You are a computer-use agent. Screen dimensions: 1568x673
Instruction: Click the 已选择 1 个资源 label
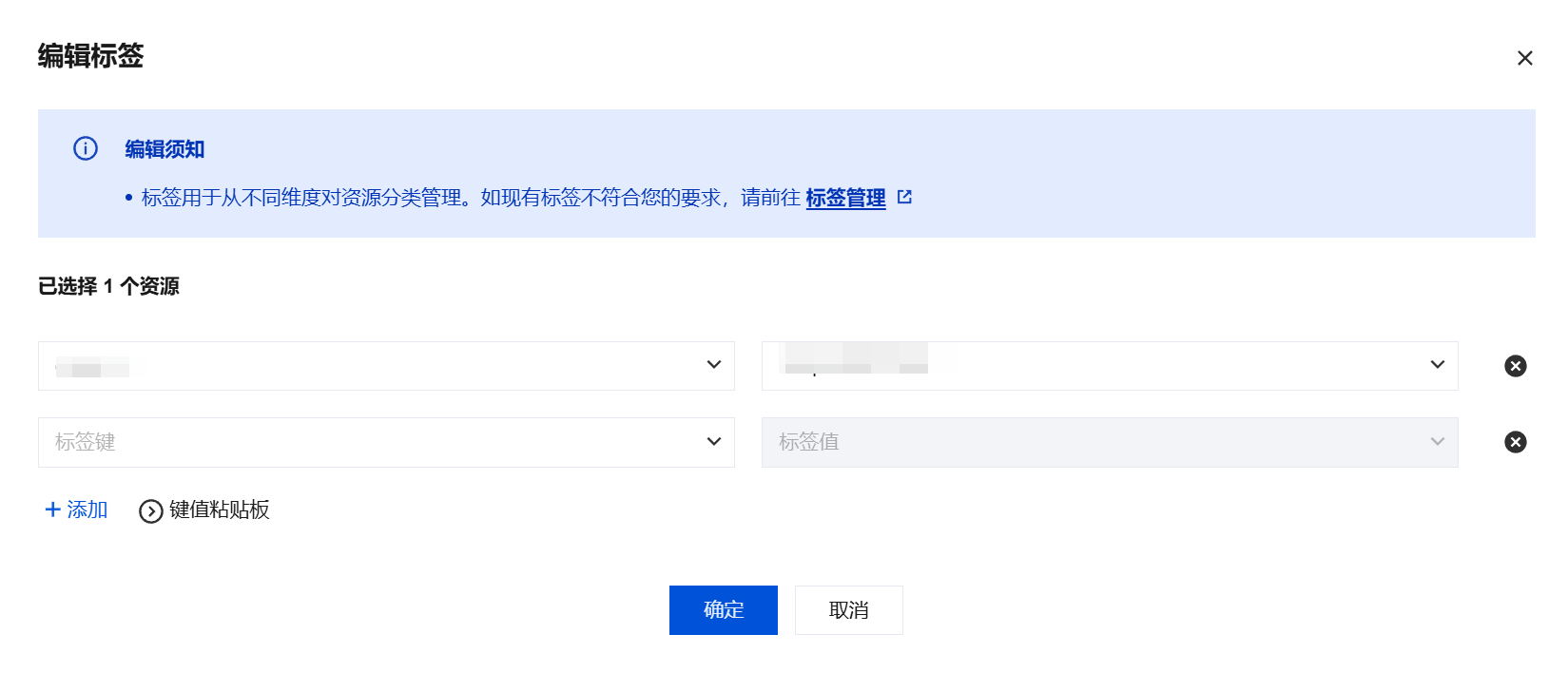click(x=108, y=286)
